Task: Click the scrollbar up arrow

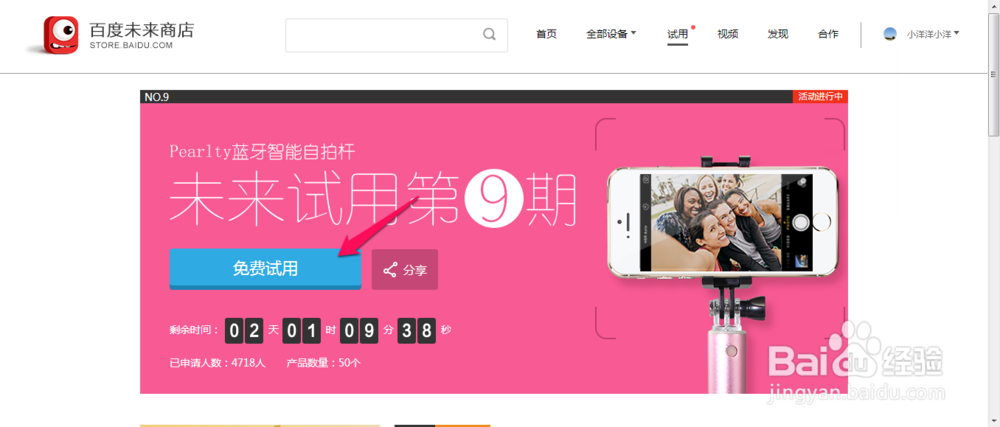Action: pyautogui.click(x=994, y=6)
